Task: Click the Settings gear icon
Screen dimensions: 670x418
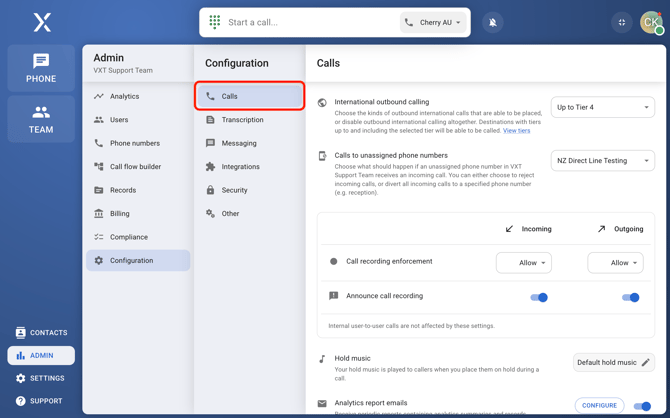Action: point(21,378)
